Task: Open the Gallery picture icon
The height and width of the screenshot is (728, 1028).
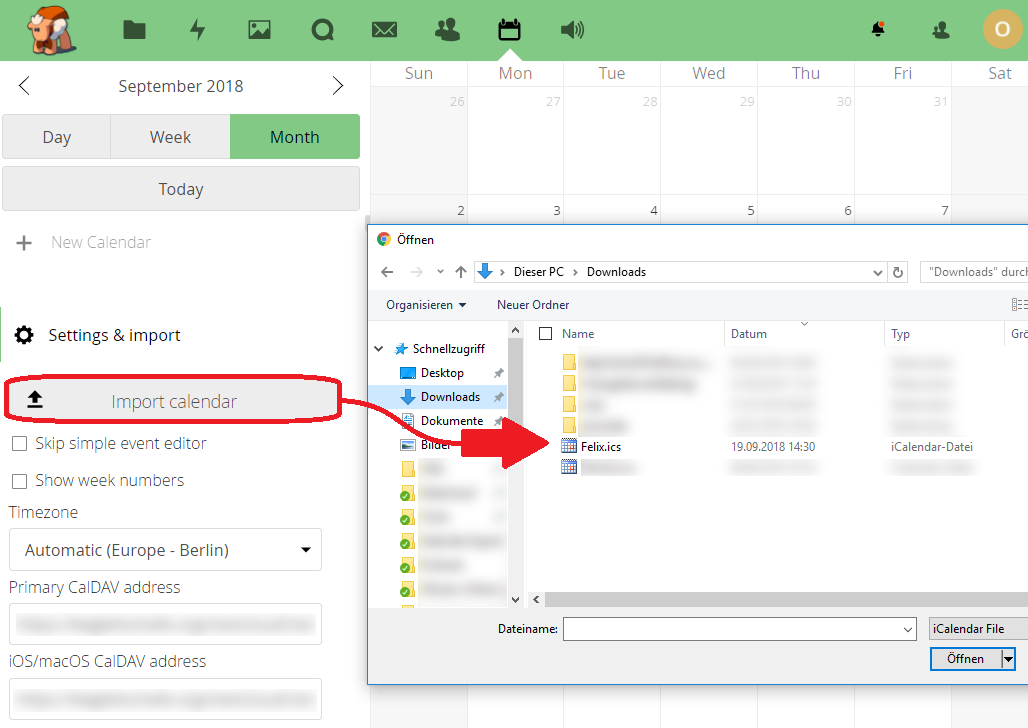Action: [x=260, y=30]
